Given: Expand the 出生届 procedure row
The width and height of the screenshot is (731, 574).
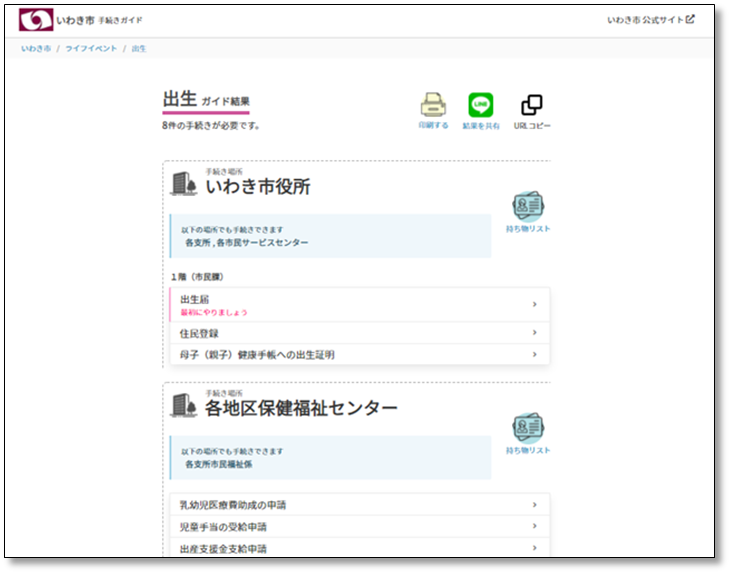Looking at the screenshot, I should click(360, 304).
